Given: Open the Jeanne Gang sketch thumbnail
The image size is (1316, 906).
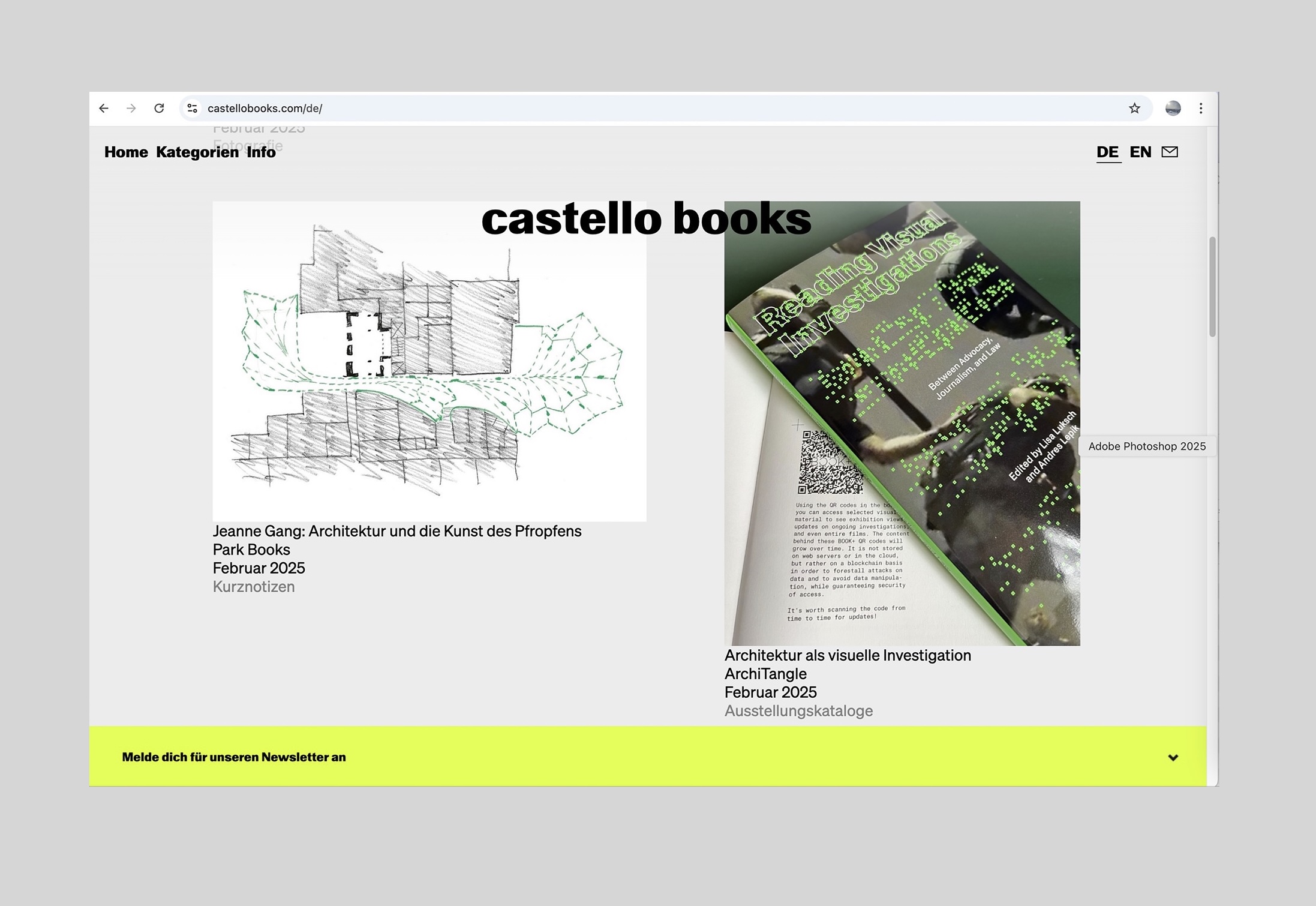Looking at the screenshot, I should [429, 361].
